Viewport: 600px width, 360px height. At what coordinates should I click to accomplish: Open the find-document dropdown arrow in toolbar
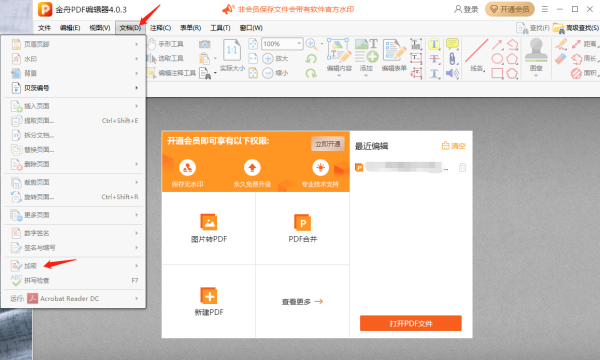coord(215,73)
